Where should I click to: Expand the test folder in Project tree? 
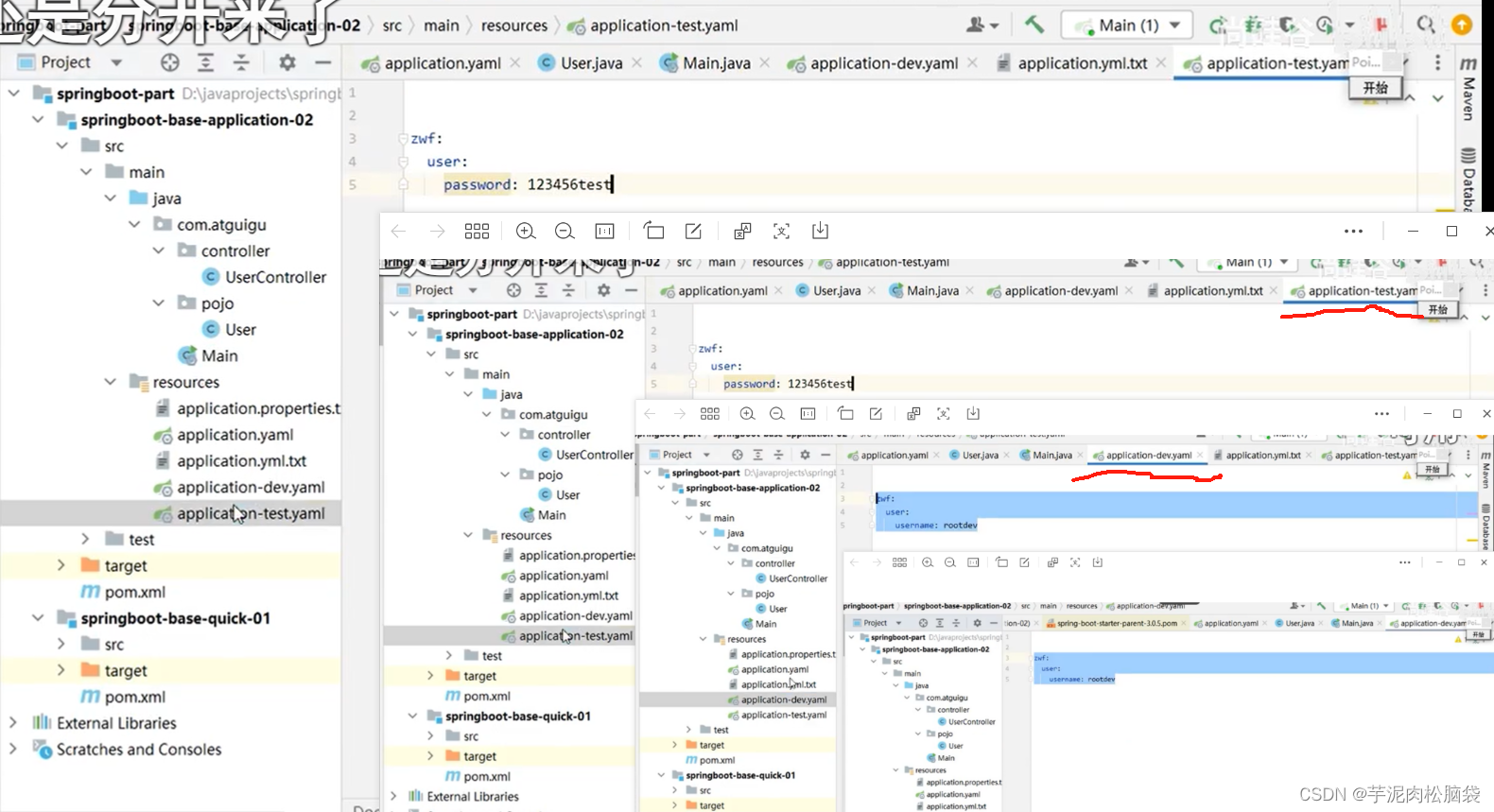[85, 539]
